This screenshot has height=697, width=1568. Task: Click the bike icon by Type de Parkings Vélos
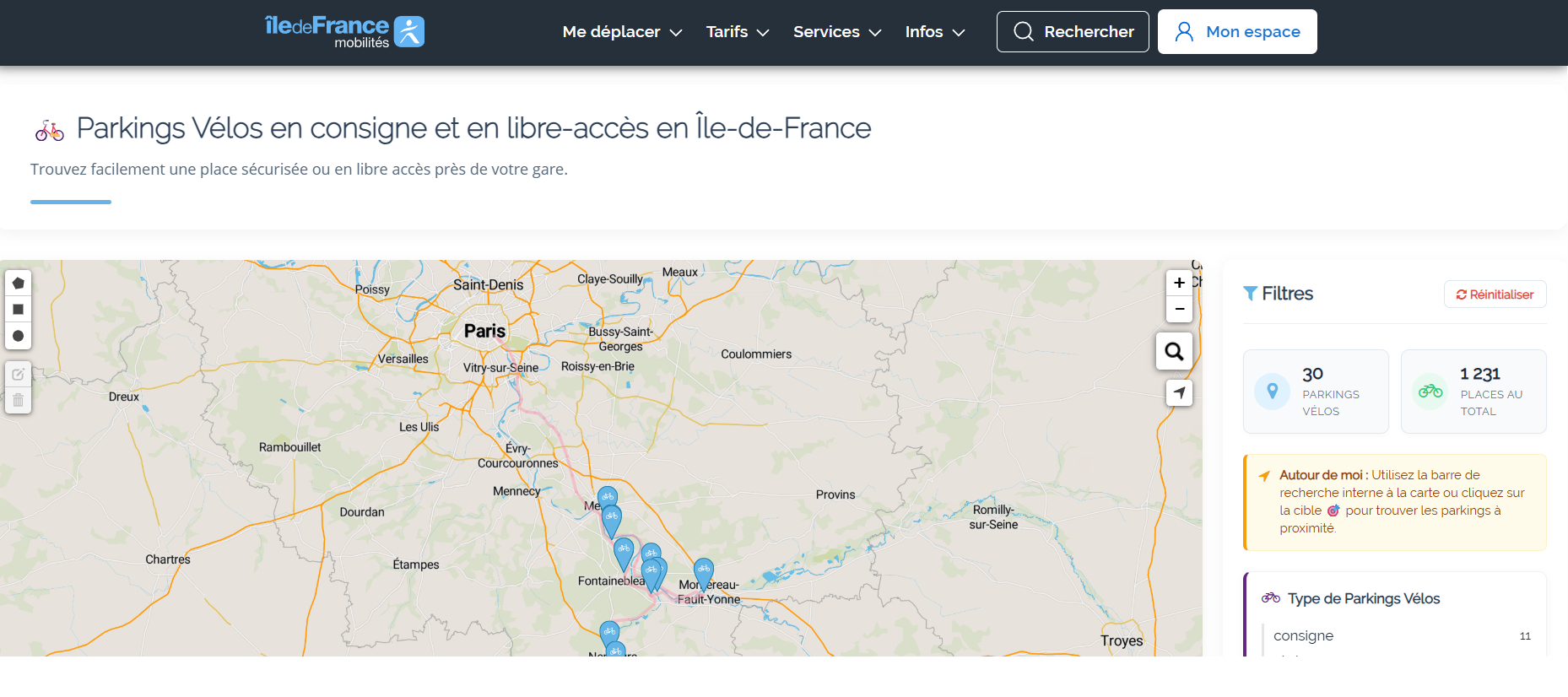(1270, 598)
